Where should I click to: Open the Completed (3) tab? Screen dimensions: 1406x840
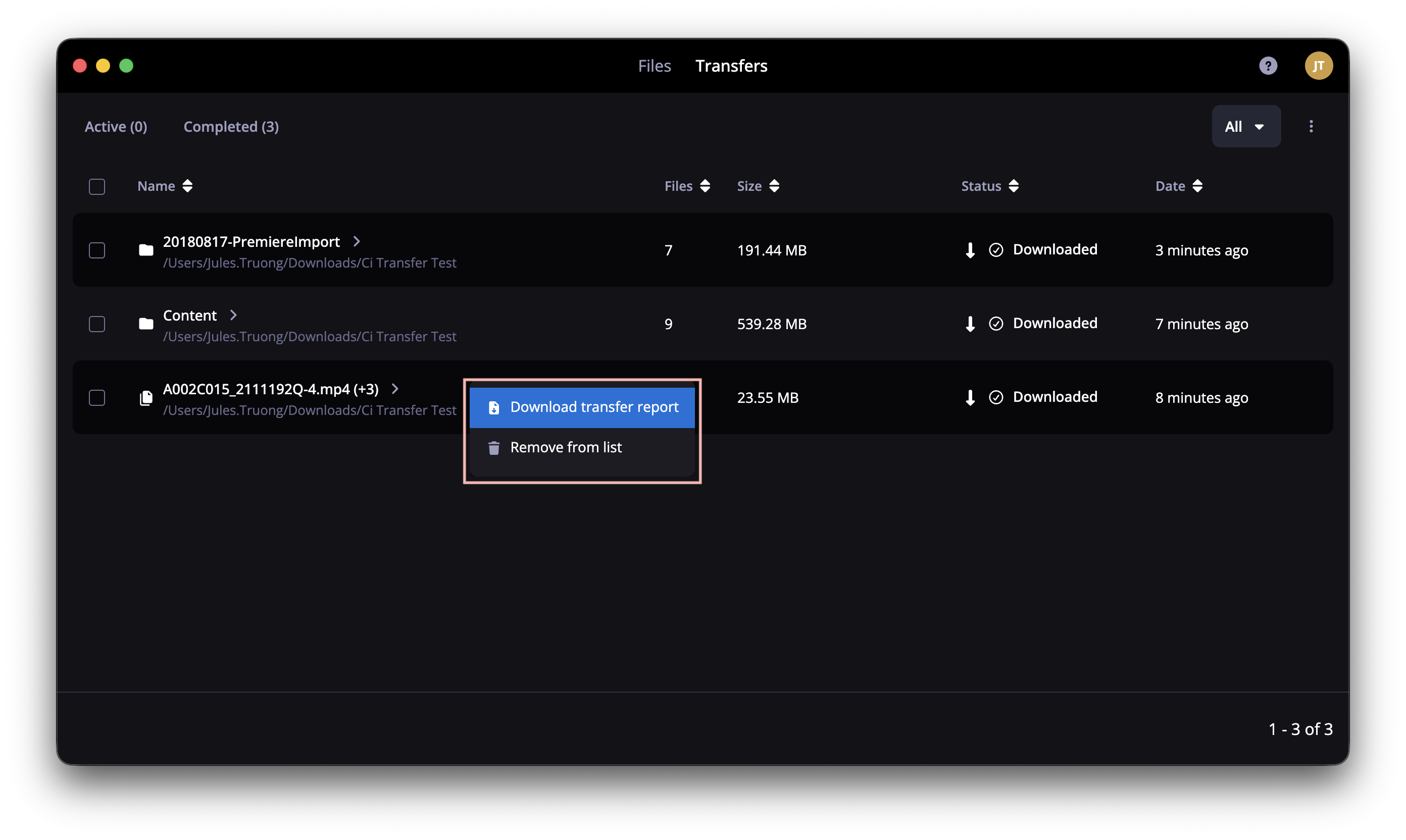coord(231,127)
